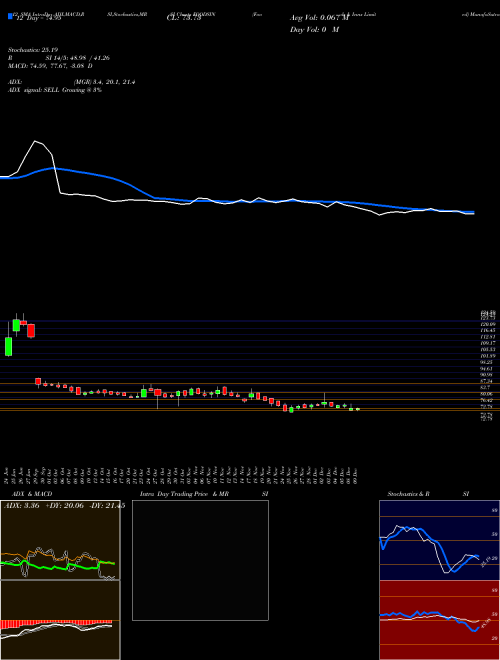Image resolution: width=500 pixels, height=660 pixels.
Task: Open the empty Intra Day Trading panel
Action: [x=200, y=560]
